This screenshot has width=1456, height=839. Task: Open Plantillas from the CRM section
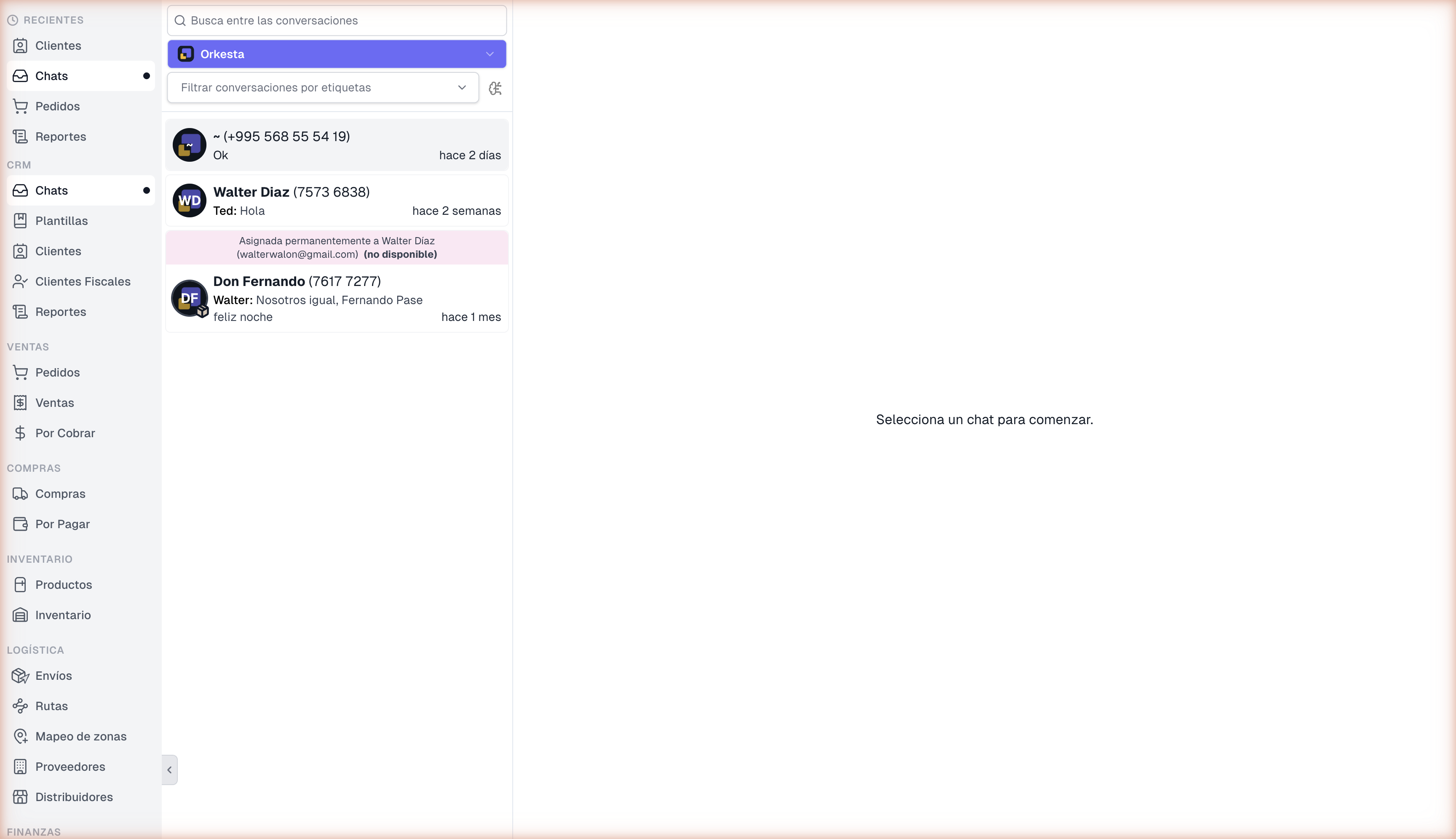click(61, 221)
